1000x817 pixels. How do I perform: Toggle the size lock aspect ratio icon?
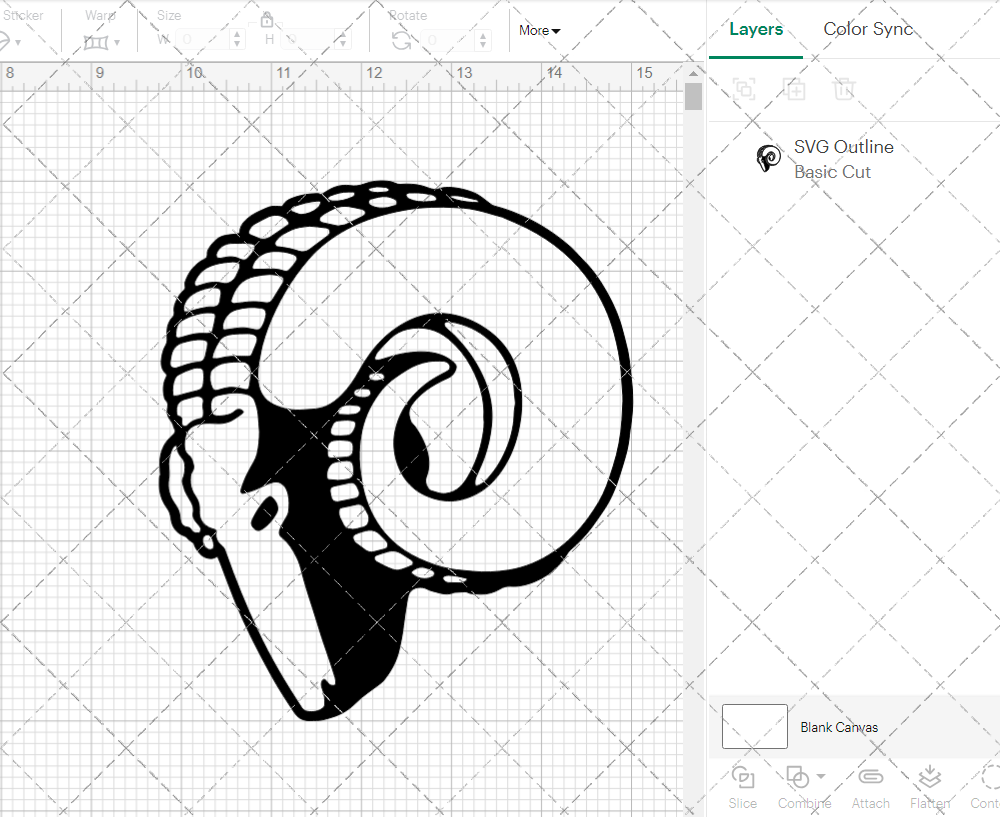click(267, 21)
